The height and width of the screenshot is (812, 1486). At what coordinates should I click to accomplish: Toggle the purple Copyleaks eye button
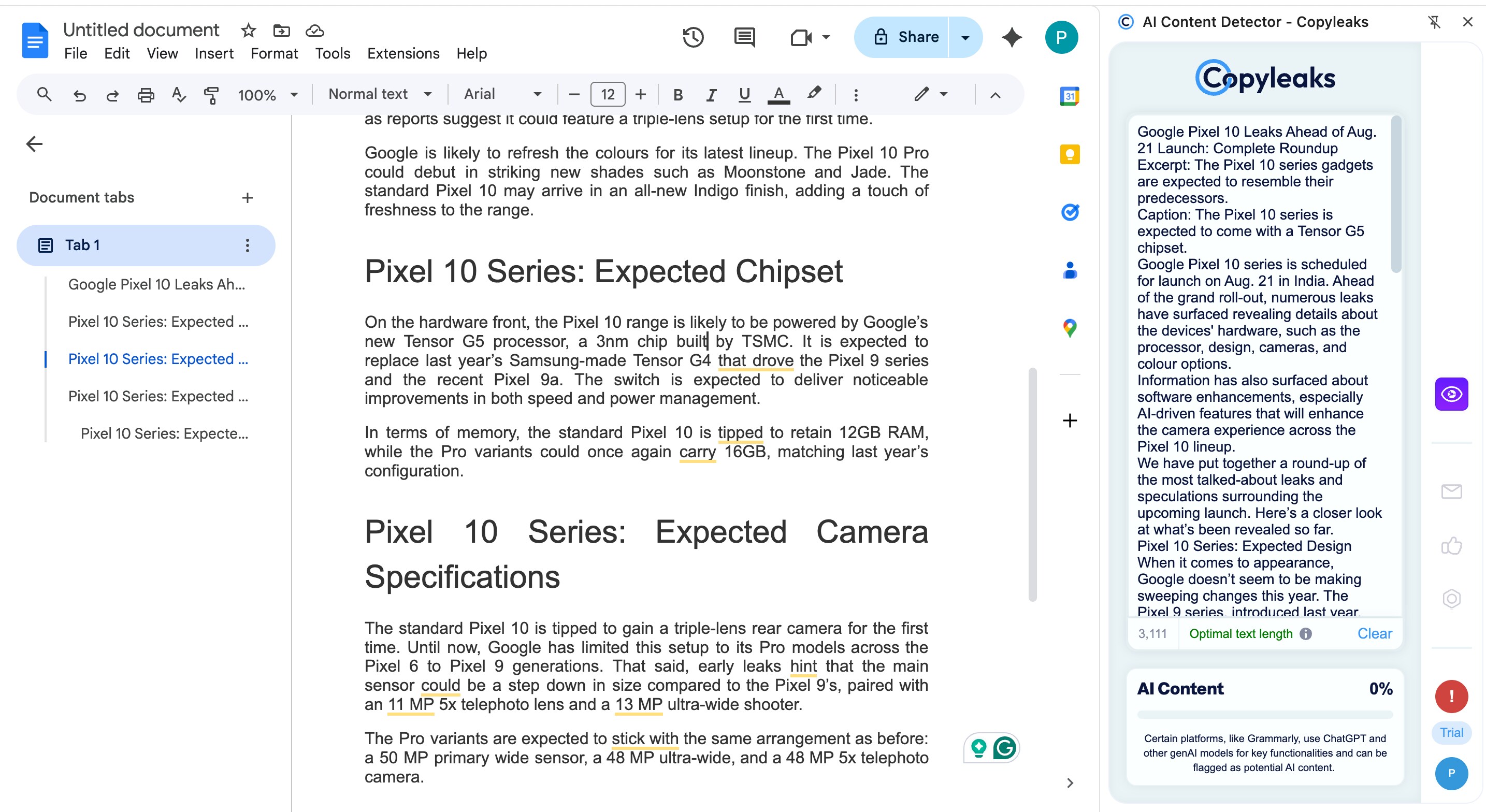point(1451,395)
